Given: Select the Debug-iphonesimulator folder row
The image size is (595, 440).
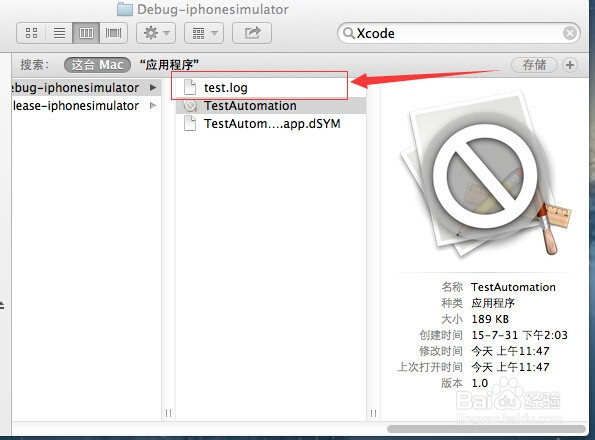Looking at the screenshot, I should point(86,88).
